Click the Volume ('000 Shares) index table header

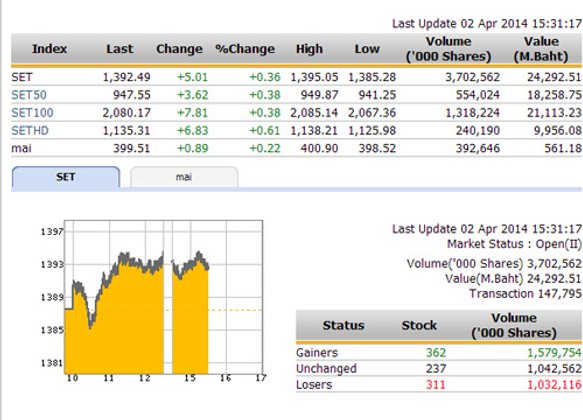[x=449, y=49]
